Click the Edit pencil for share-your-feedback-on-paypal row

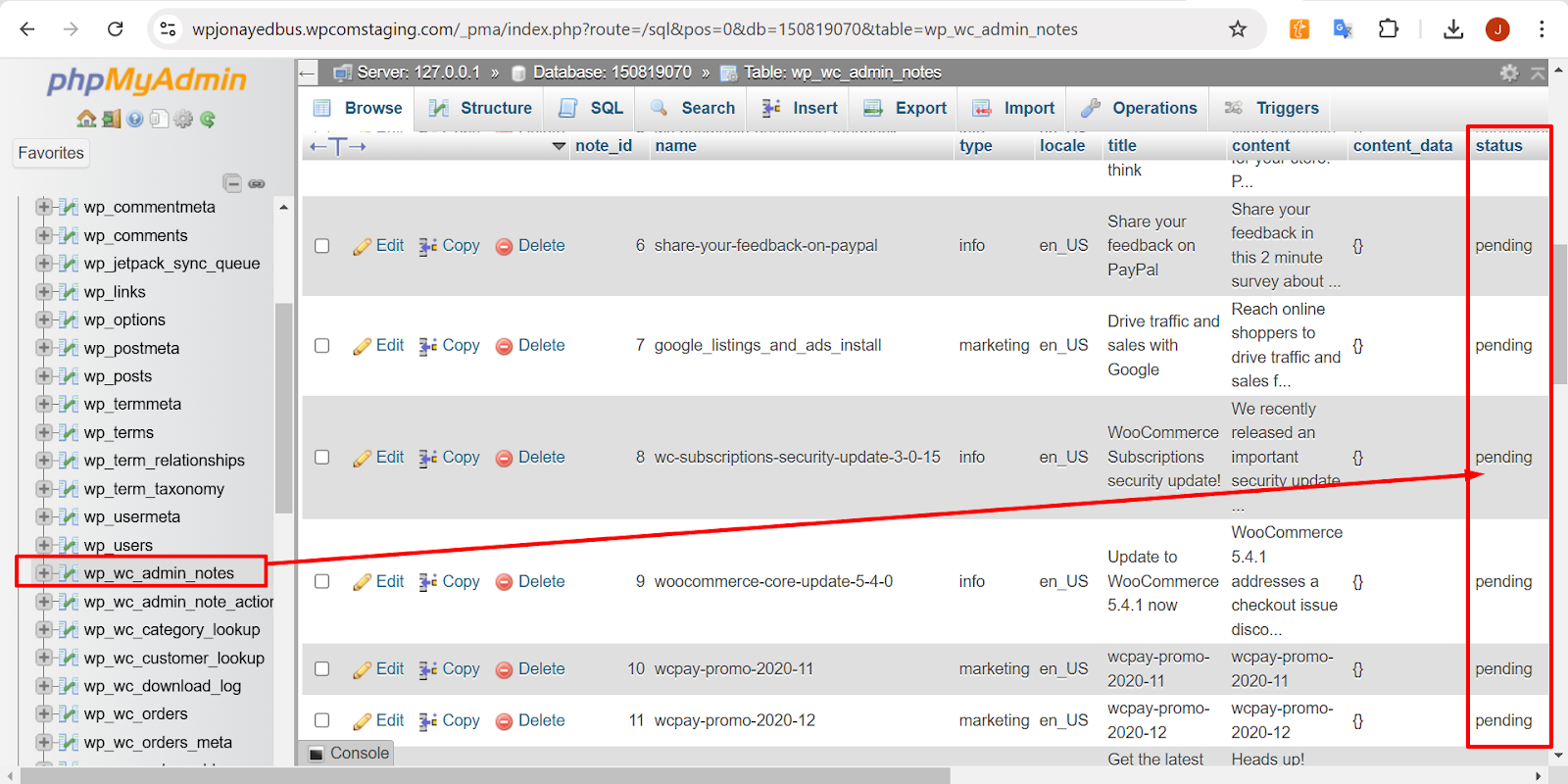coord(363,246)
